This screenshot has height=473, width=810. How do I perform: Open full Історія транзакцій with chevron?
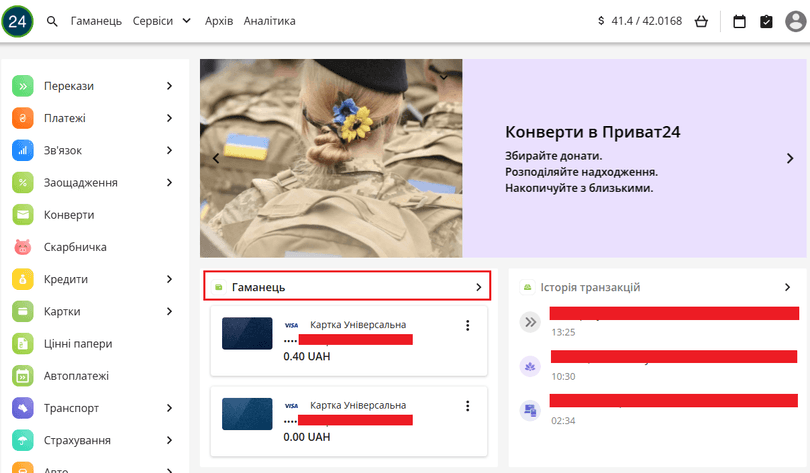point(787,287)
